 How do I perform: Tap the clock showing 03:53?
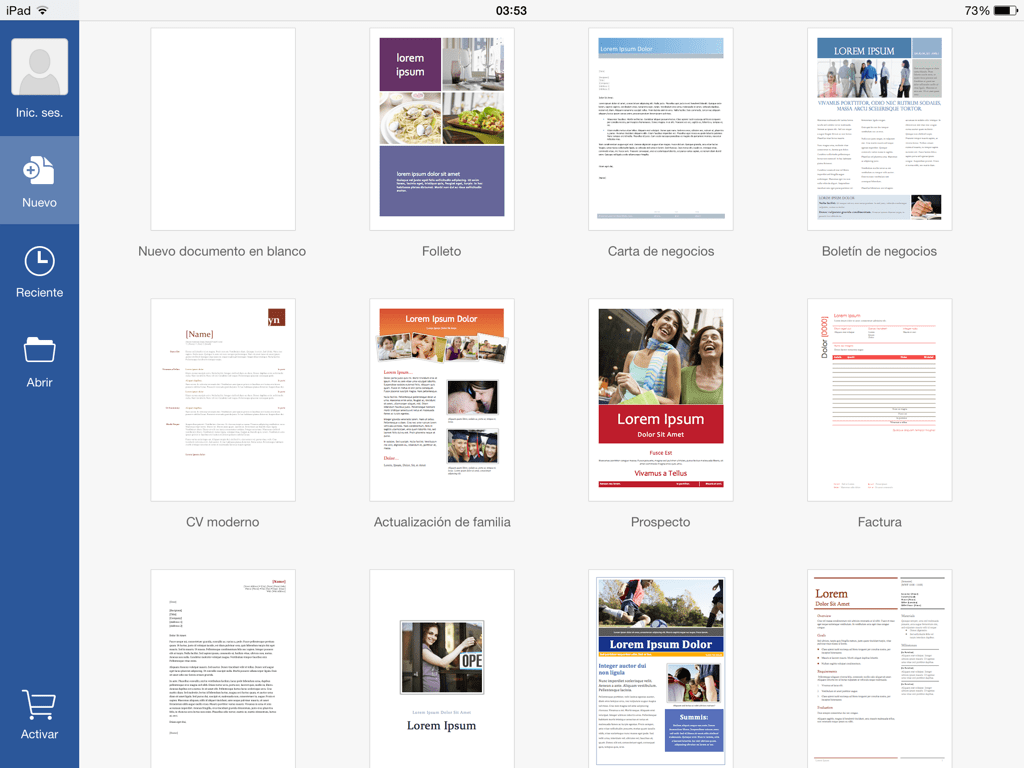tap(511, 9)
